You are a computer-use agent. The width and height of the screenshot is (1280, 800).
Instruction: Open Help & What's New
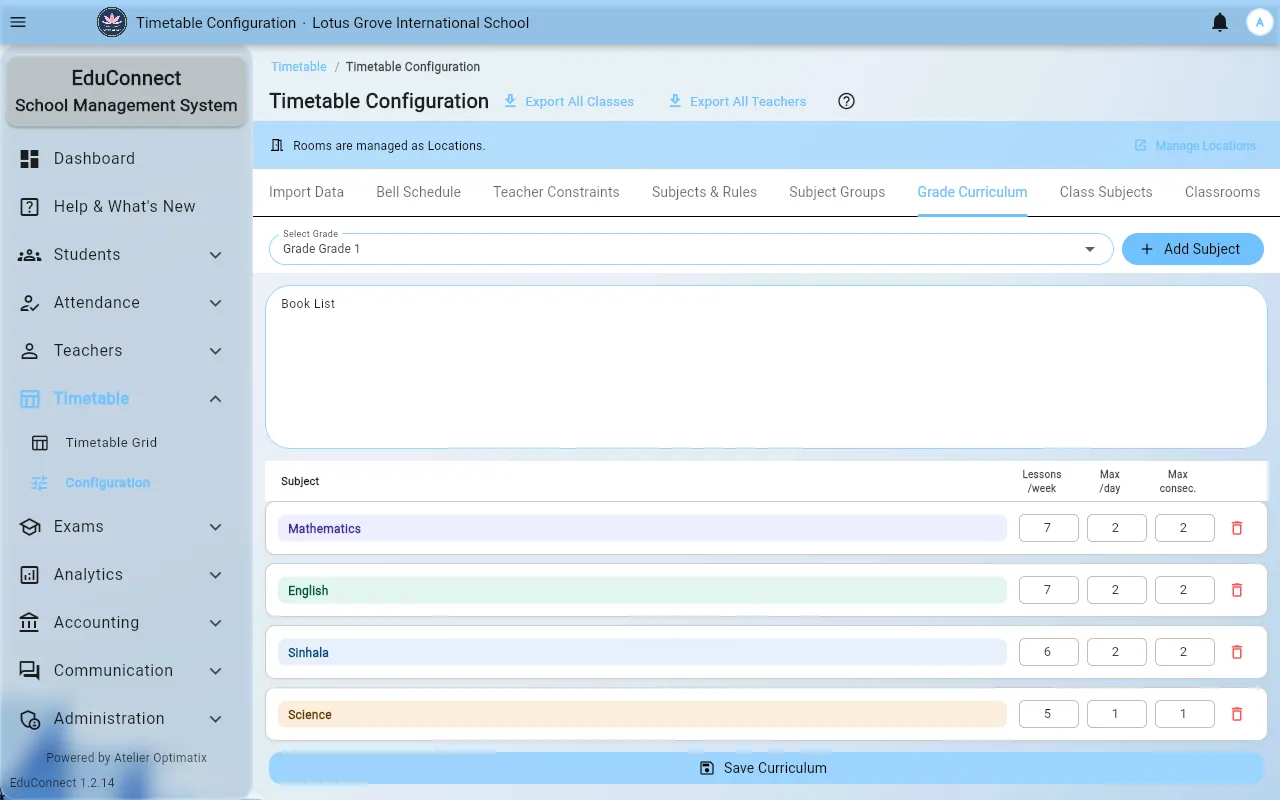click(x=126, y=206)
